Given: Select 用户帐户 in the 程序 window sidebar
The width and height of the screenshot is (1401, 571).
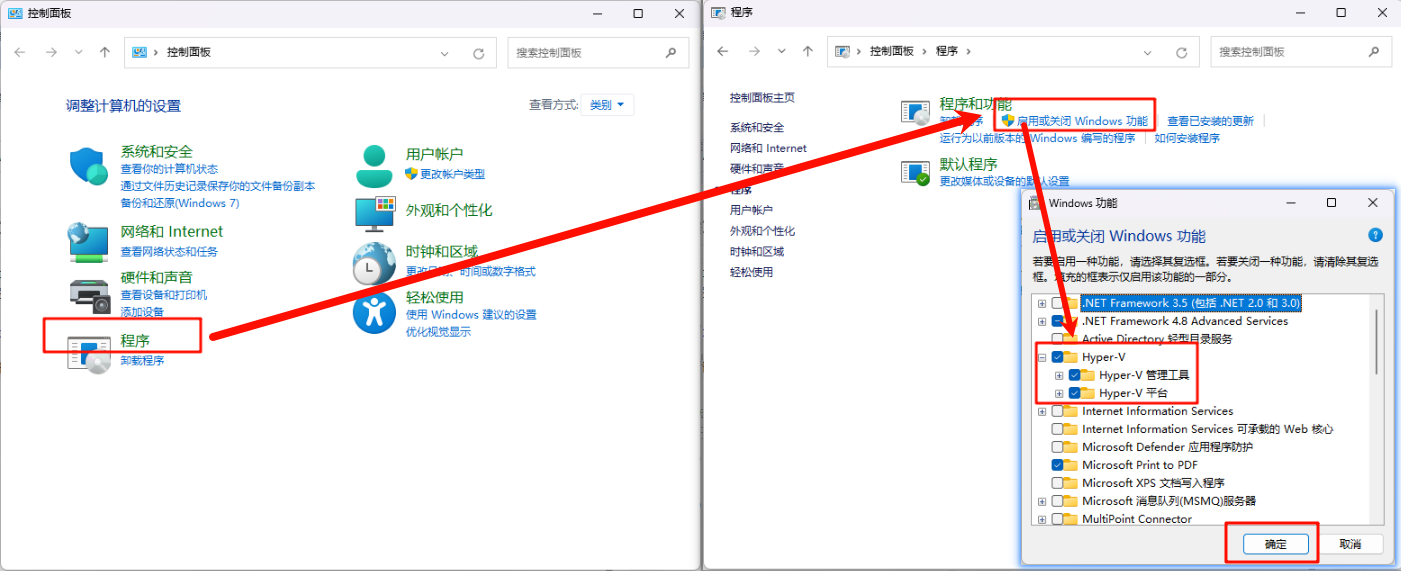Looking at the screenshot, I should coord(751,210).
